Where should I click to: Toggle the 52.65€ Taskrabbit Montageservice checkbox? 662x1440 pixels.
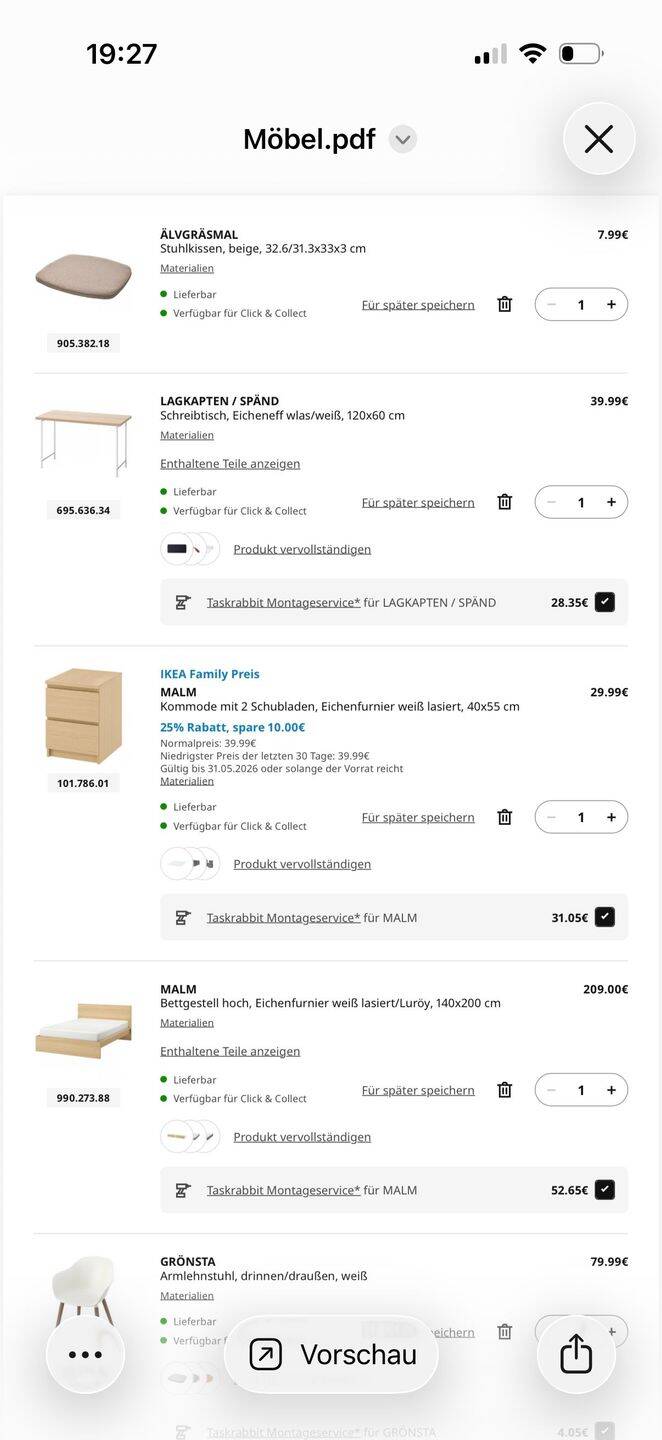tap(604, 1190)
